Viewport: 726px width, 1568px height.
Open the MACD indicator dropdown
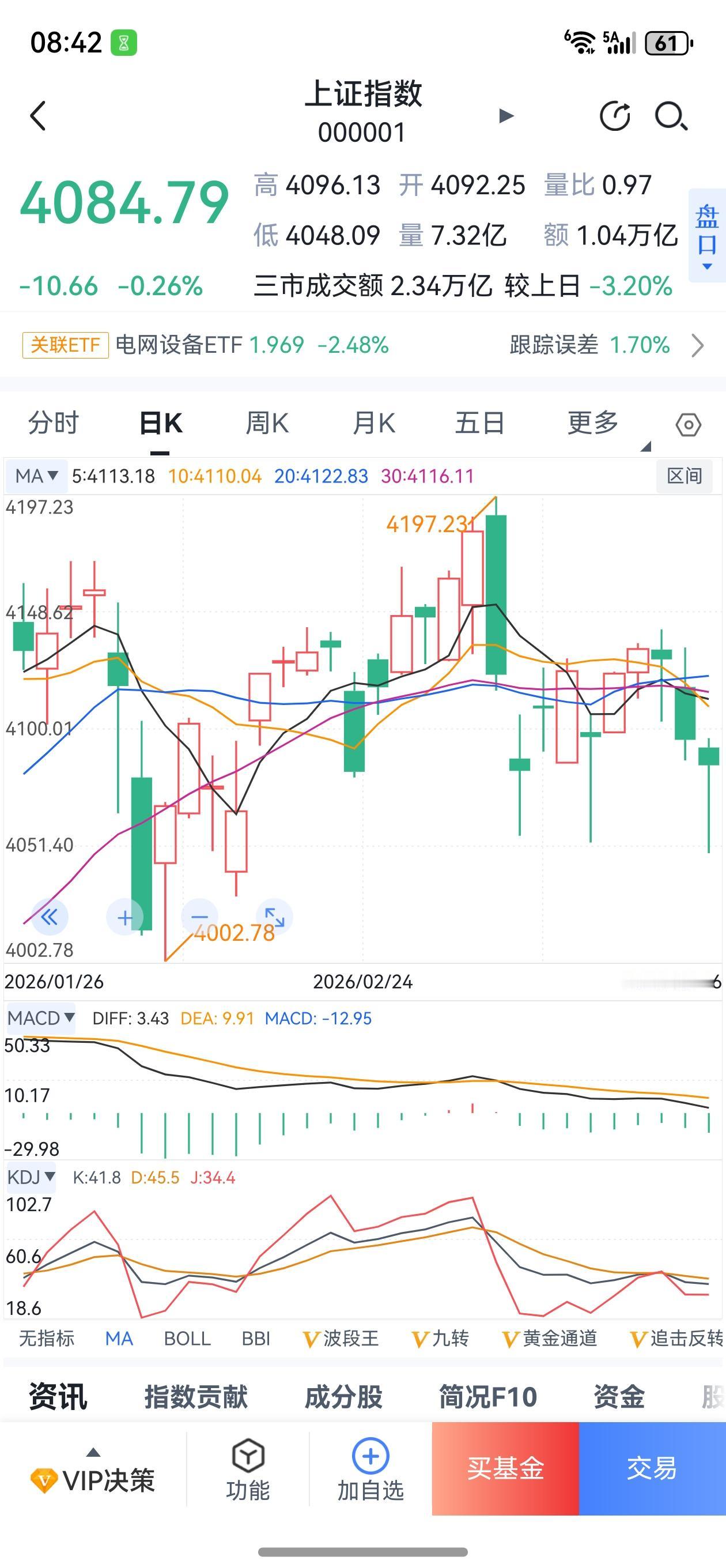pos(41,1017)
